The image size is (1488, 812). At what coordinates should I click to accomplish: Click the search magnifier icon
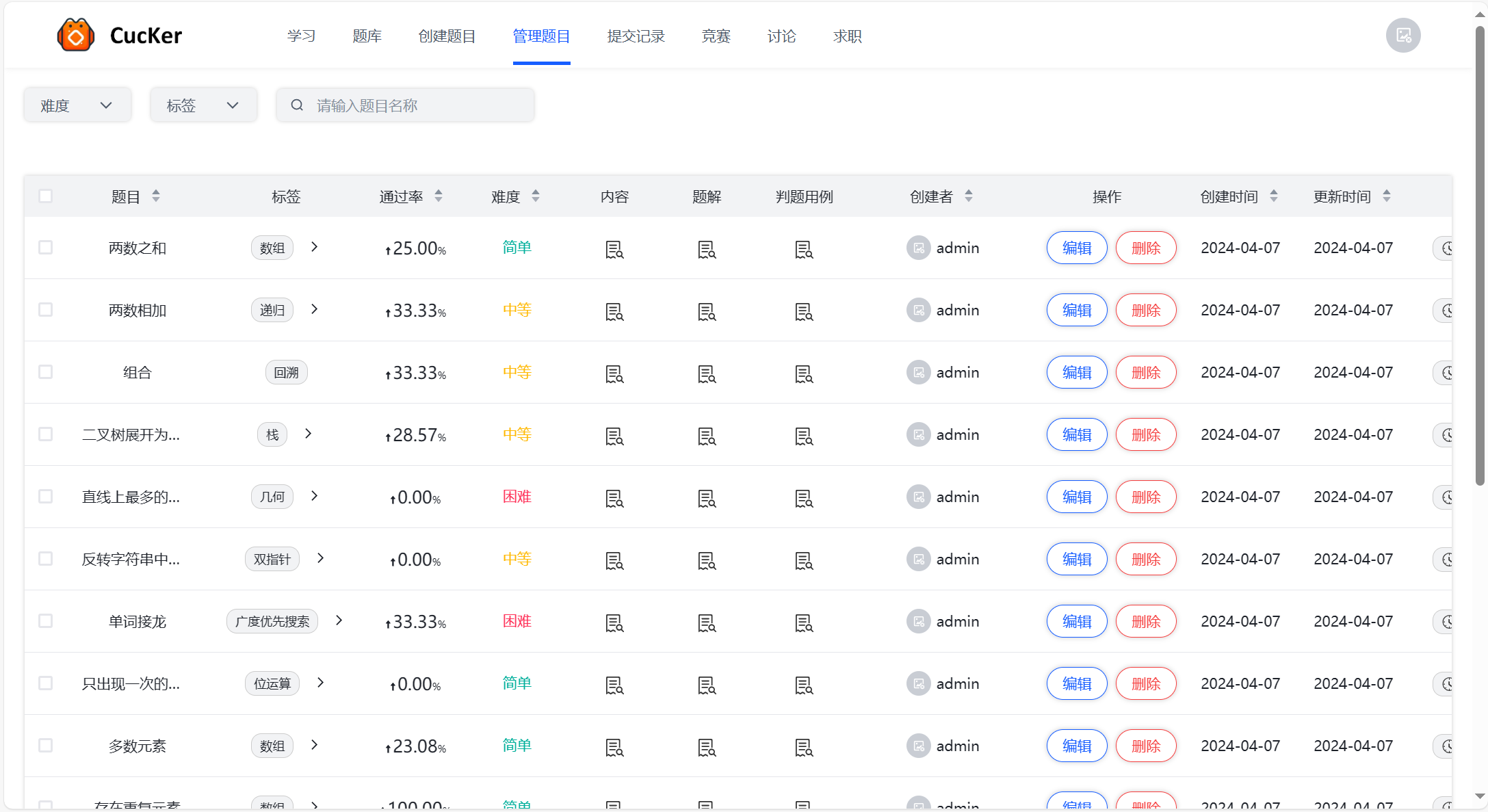point(297,105)
